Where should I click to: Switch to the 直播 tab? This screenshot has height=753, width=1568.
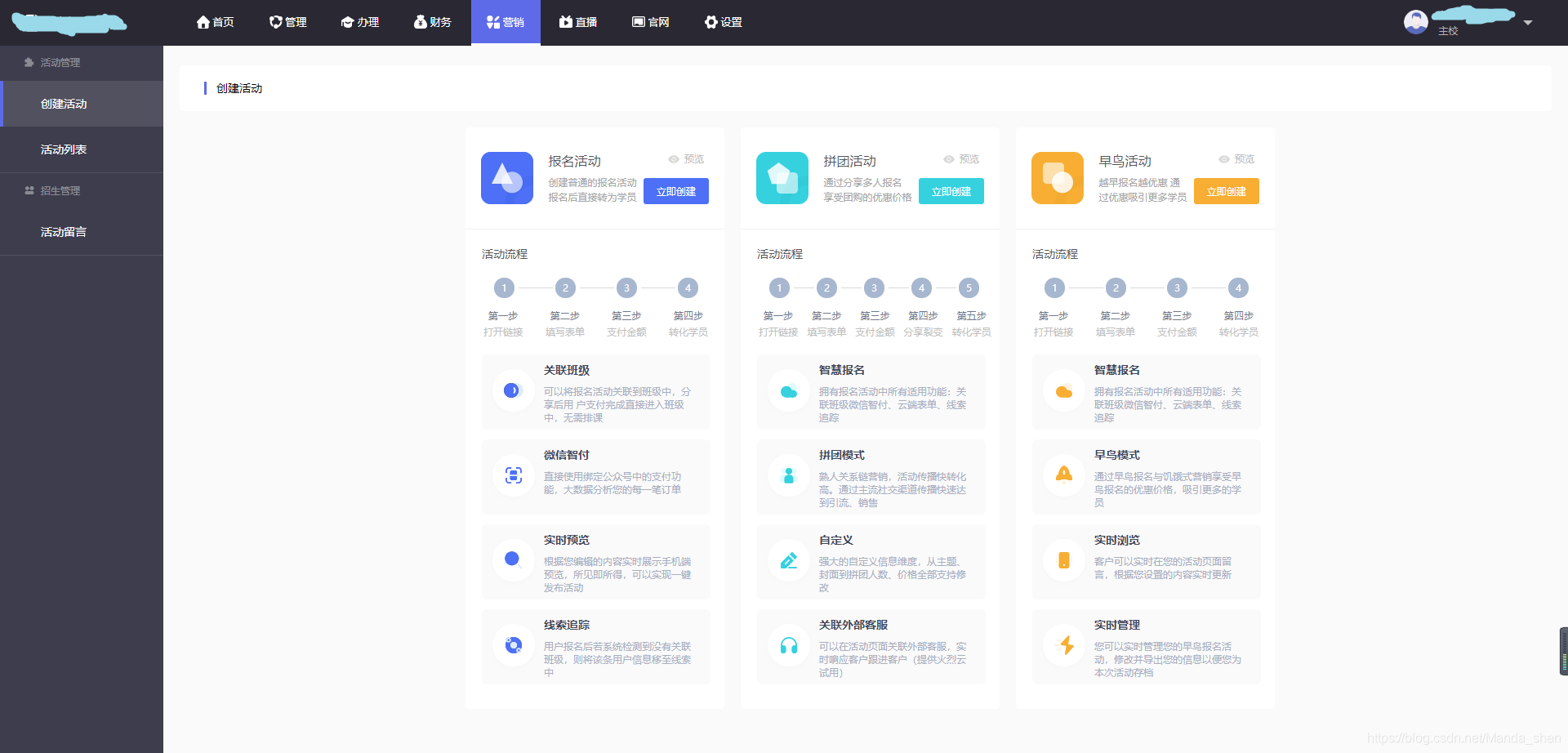point(577,22)
